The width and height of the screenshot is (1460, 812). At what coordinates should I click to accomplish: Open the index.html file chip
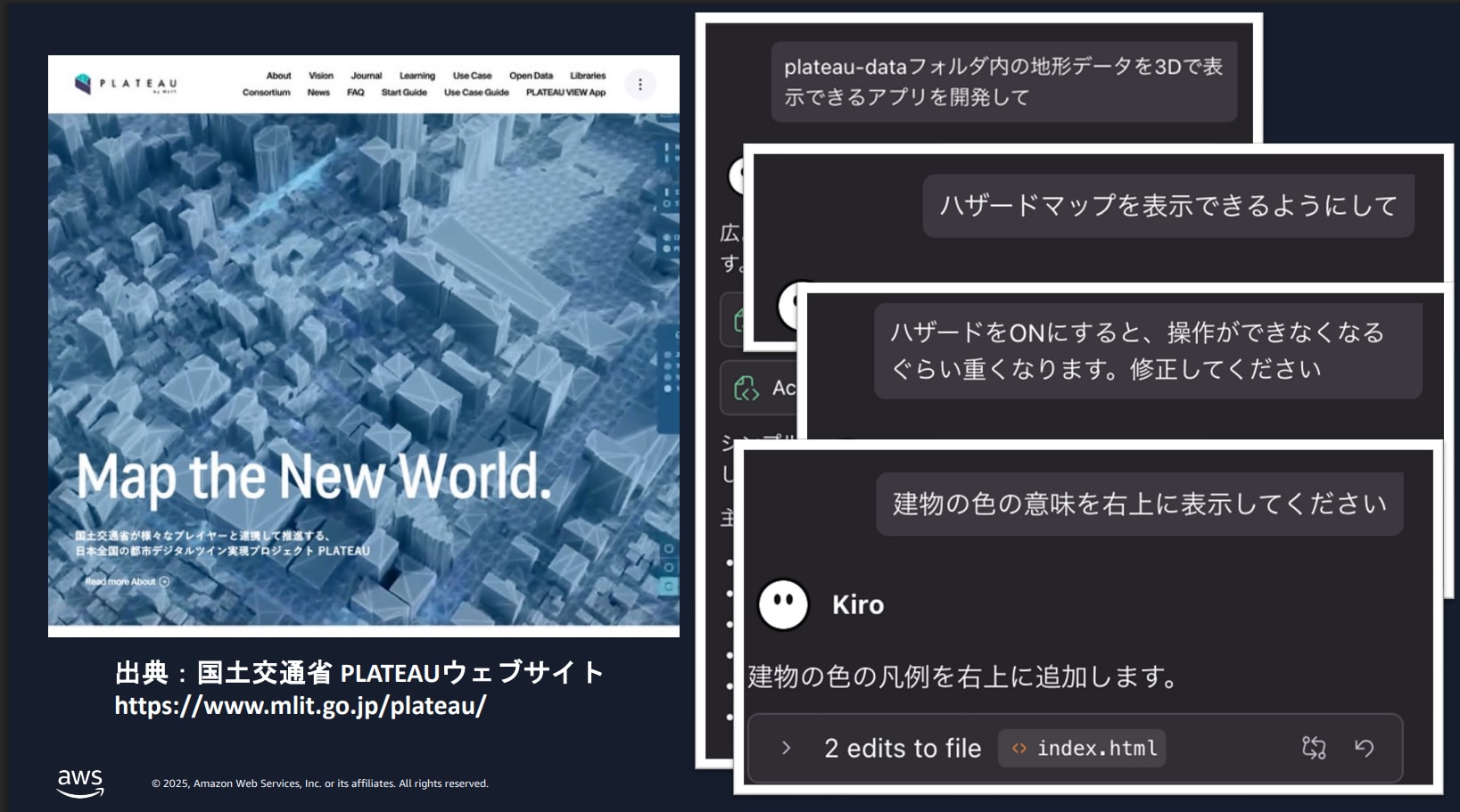tap(1082, 749)
